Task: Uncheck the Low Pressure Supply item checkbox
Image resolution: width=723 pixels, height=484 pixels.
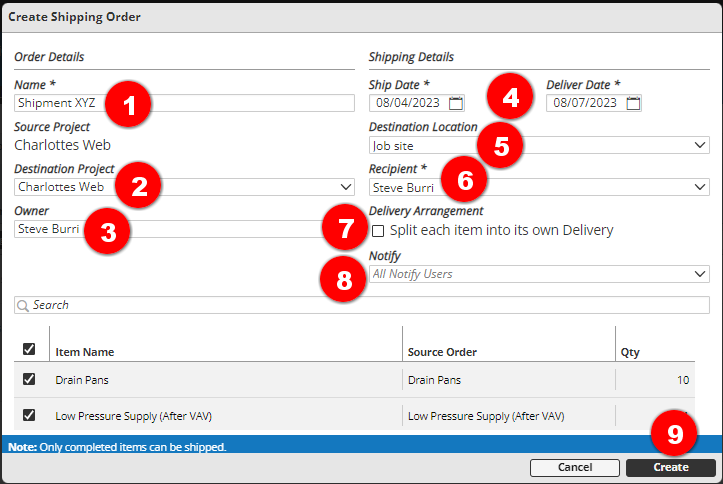Action: 29,414
